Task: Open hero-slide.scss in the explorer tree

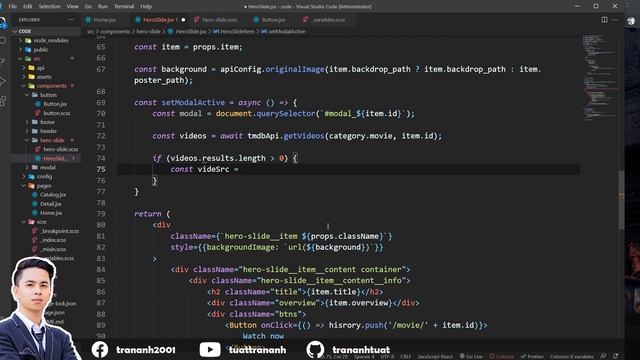Action: tap(46, 149)
